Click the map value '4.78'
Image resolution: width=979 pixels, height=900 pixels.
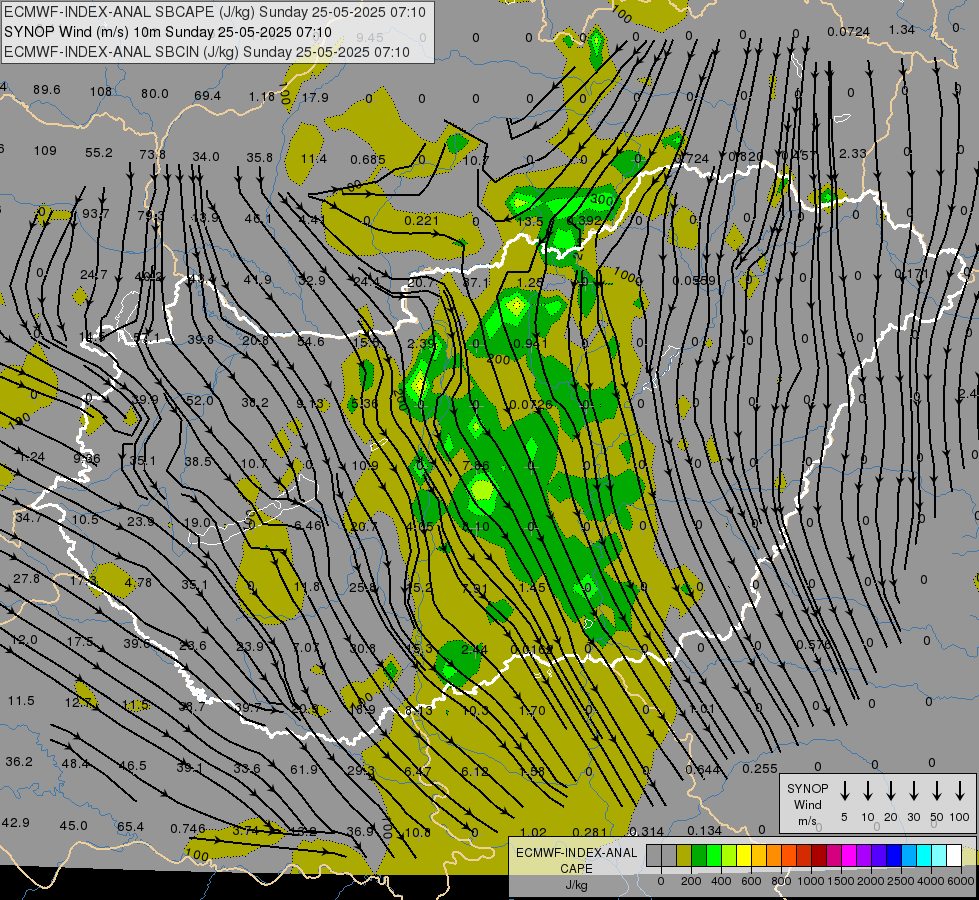[x=138, y=582]
